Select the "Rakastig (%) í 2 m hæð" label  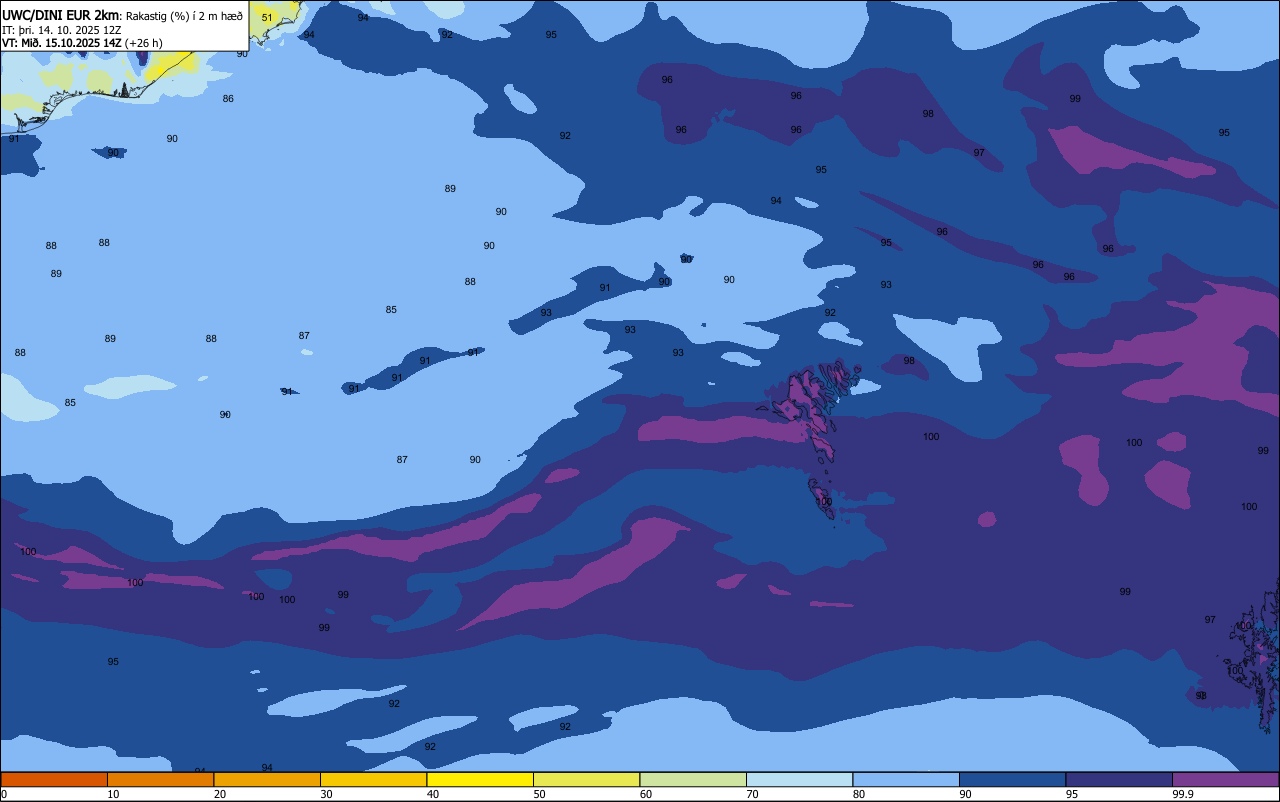point(184,16)
